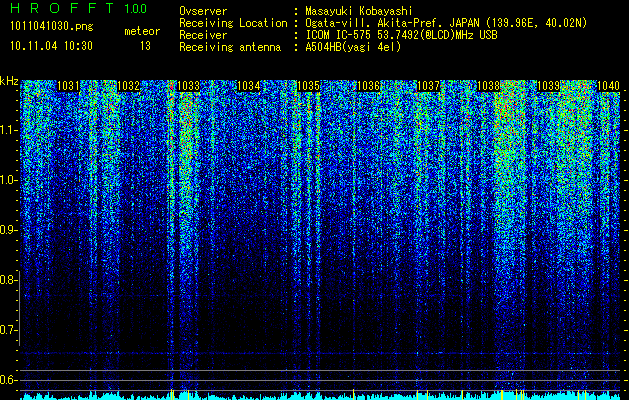Click the Ogata-vill. Akita-Pref. JAPAN location text
This screenshot has height=400, width=629.
[446, 23]
